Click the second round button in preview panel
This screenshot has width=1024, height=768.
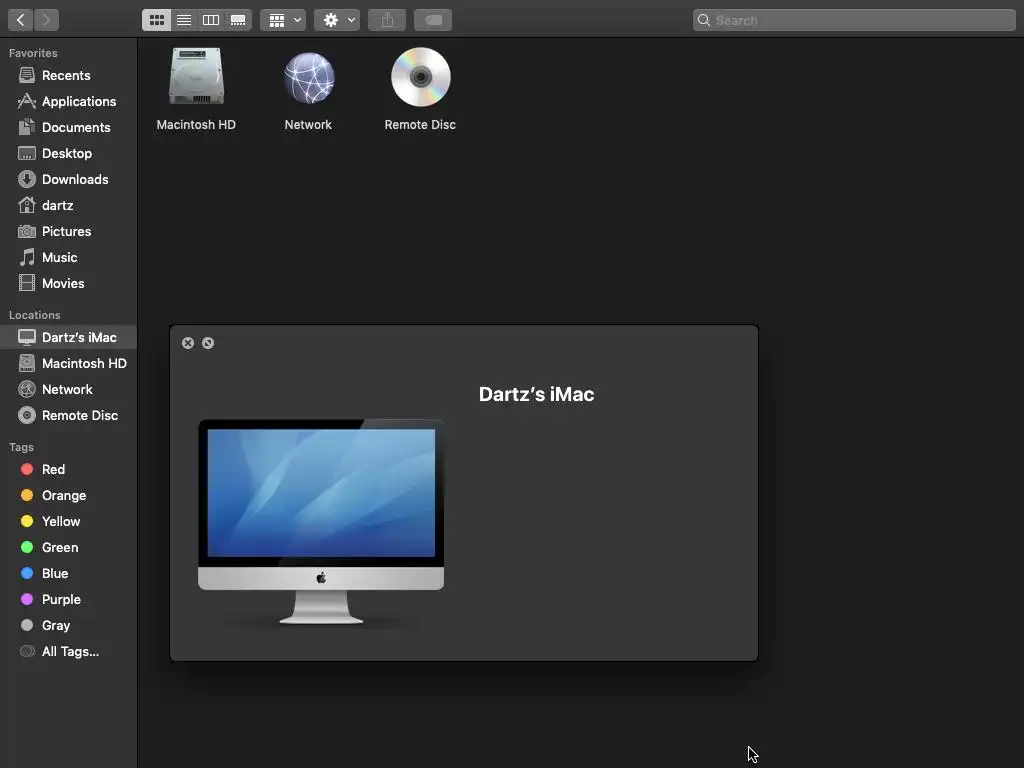click(x=208, y=343)
